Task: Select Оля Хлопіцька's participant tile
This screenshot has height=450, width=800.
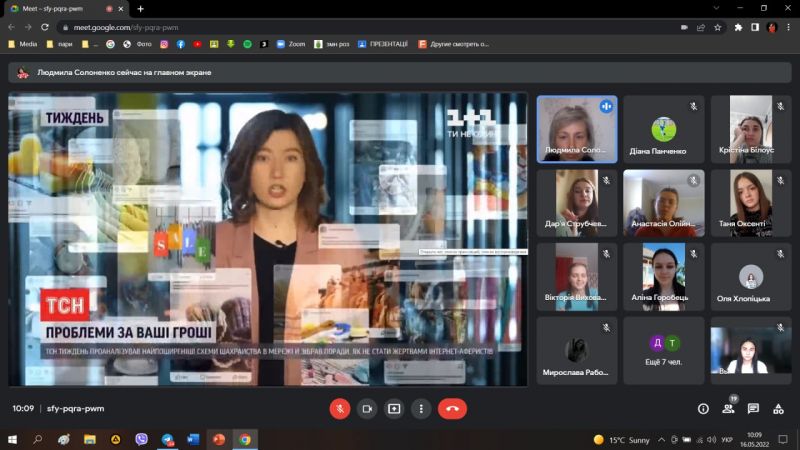Action: pos(751,277)
